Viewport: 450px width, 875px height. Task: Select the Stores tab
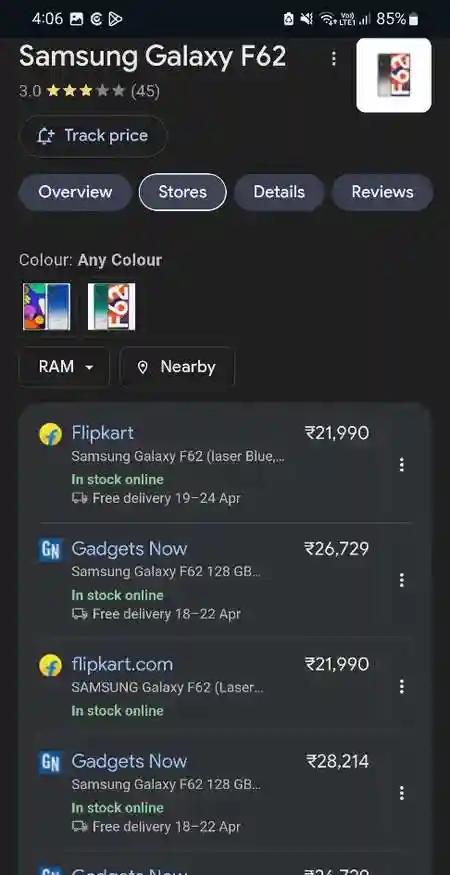[183, 192]
